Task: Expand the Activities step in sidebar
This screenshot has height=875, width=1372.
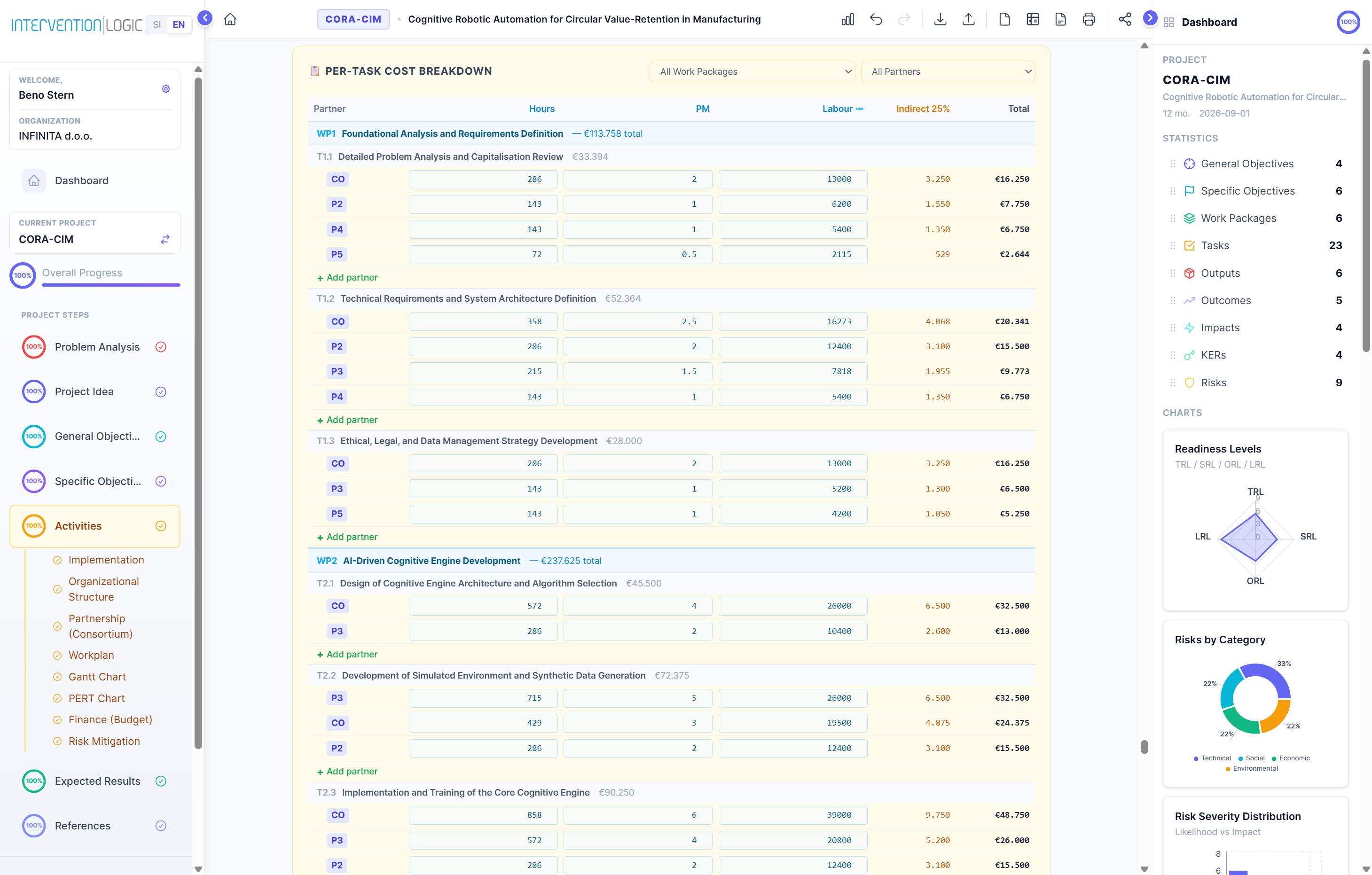Action: coord(94,526)
